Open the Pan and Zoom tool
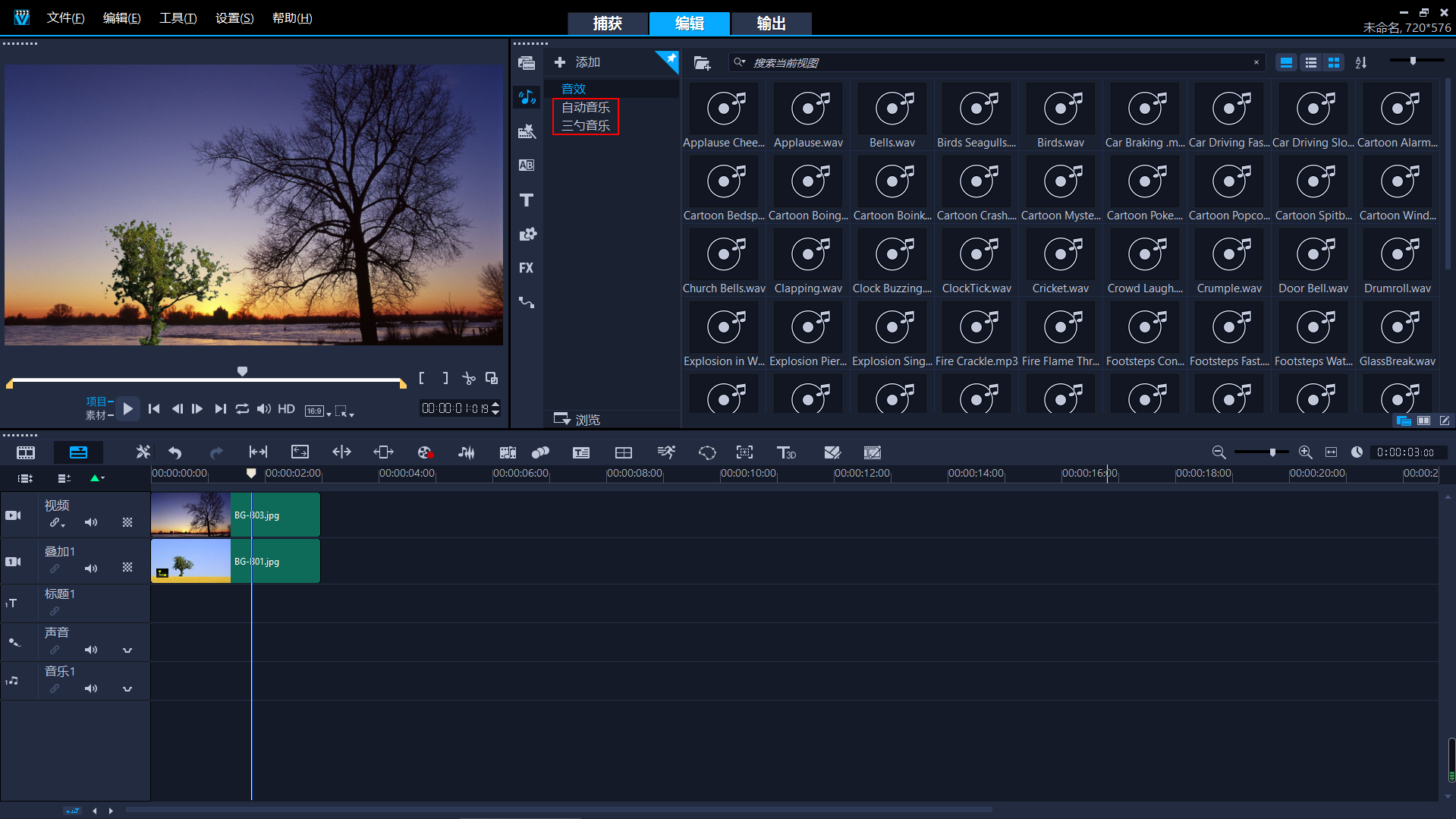This screenshot has height=819, width=1456. point(745,452)
